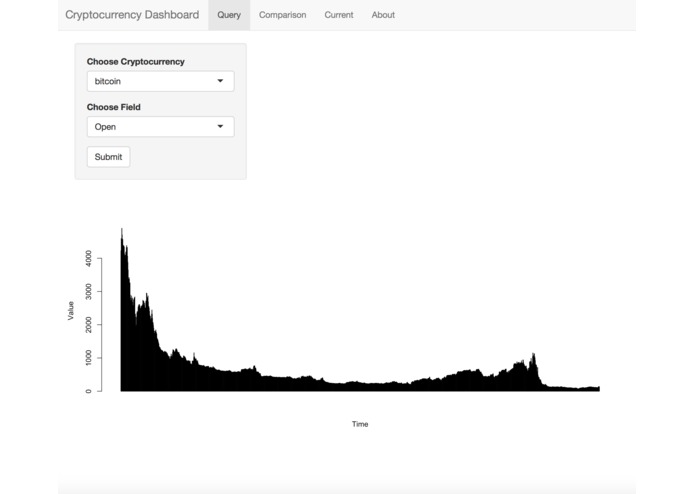Click the Choose Cryptocurrency label

[x=136, y=62]
